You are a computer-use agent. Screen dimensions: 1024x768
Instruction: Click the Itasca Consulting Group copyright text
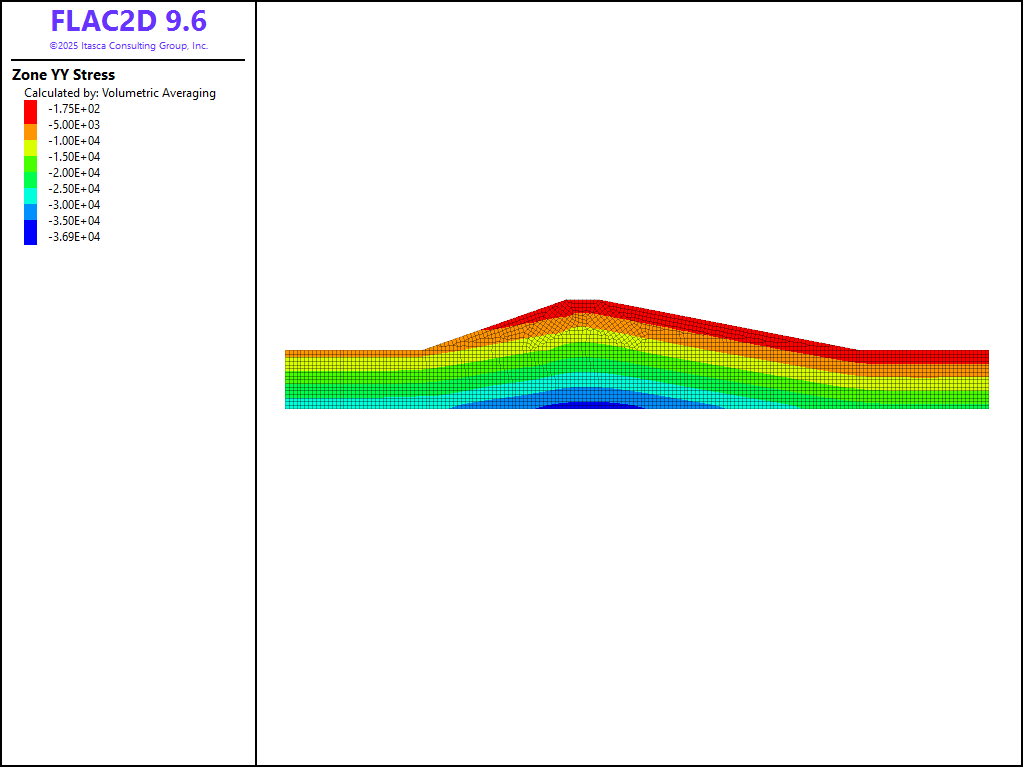[128, 46]
